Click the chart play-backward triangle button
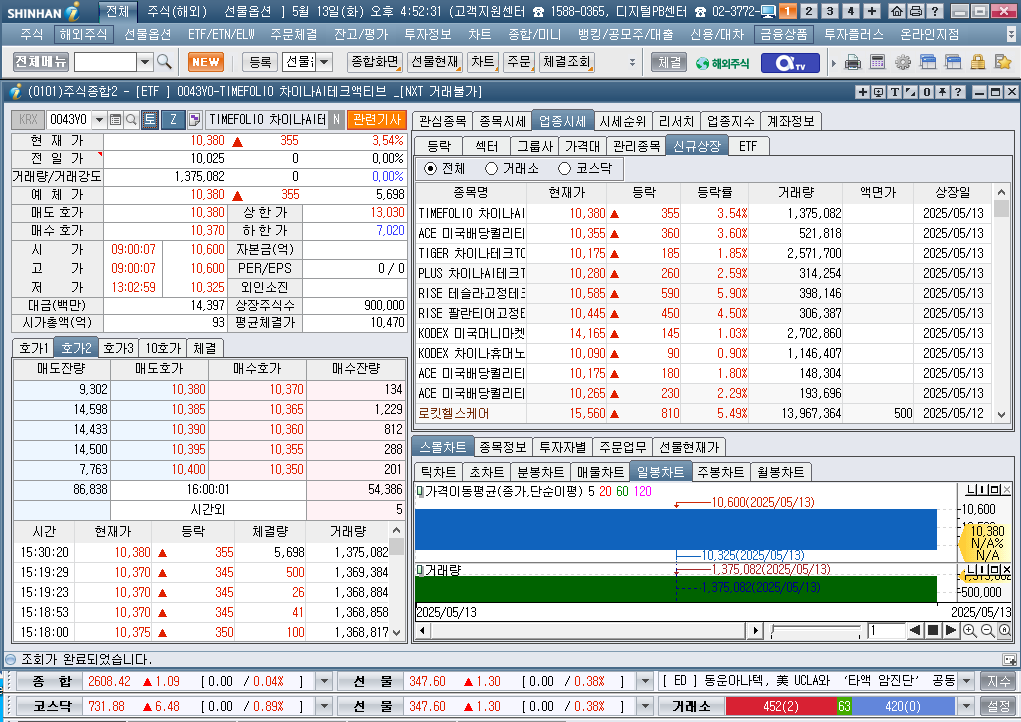 [915, 630]
